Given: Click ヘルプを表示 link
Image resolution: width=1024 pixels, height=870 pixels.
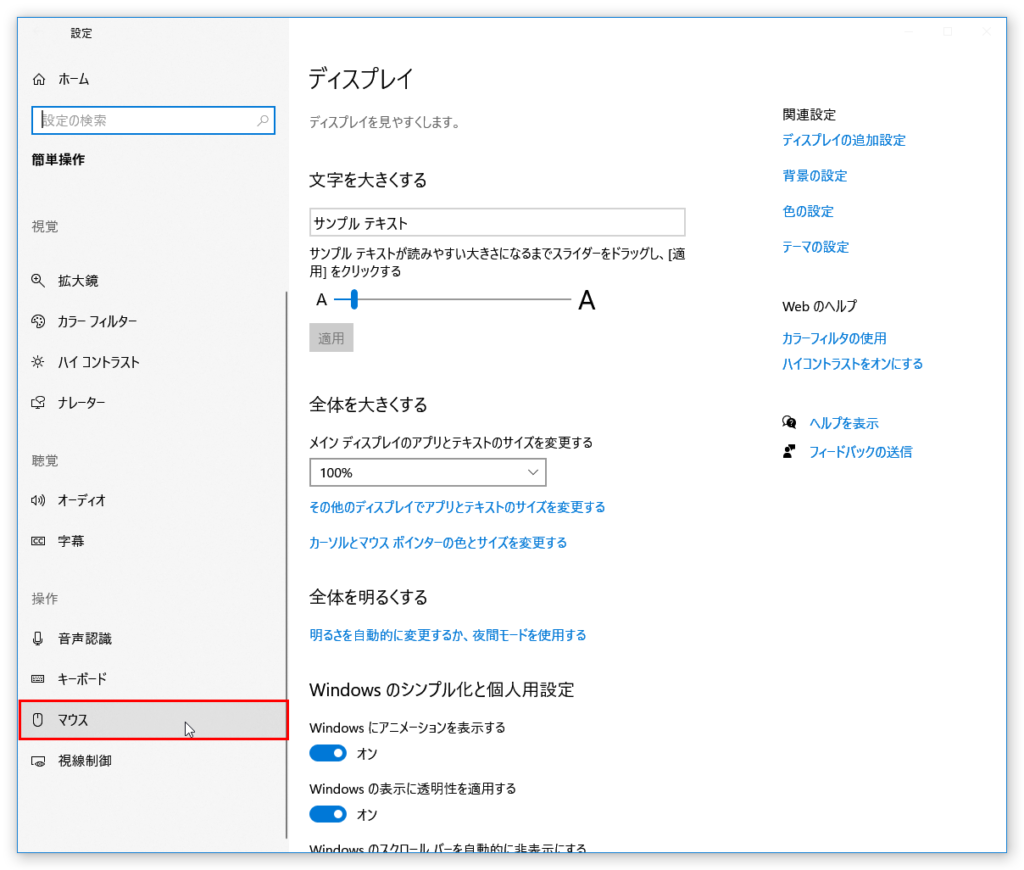Looking at the screenshot, I should (844, 423).
